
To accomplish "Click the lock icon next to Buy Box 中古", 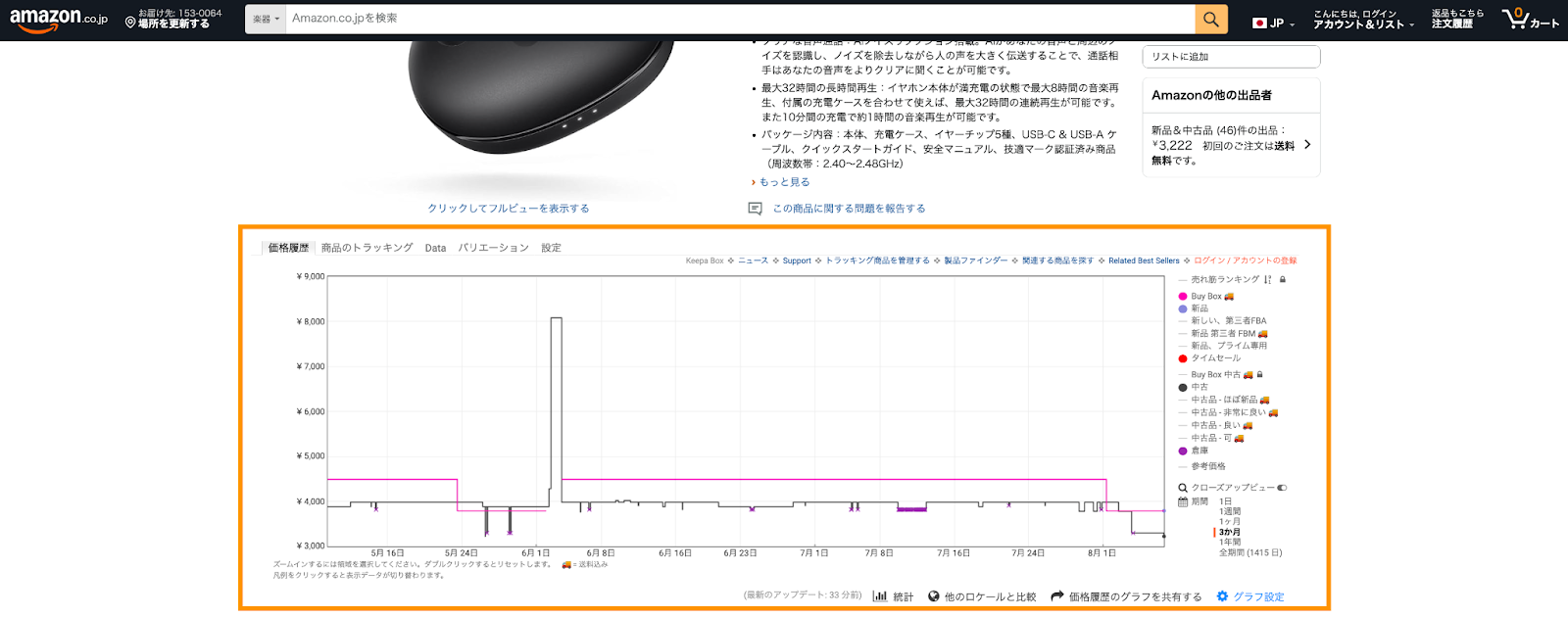I will pyautogui.click(x=1260, y=374).
